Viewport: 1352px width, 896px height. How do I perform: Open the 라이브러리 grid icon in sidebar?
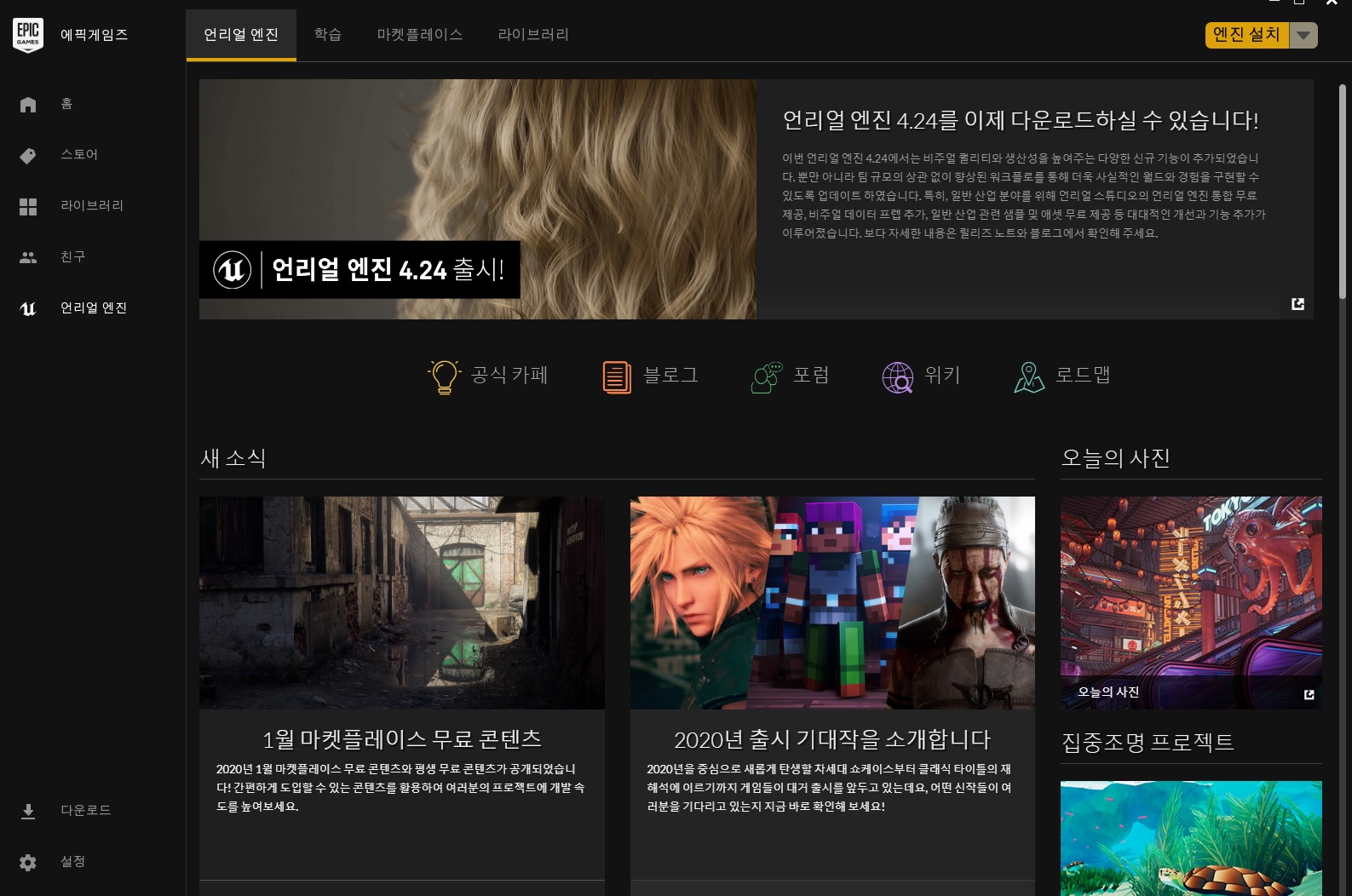28,206
